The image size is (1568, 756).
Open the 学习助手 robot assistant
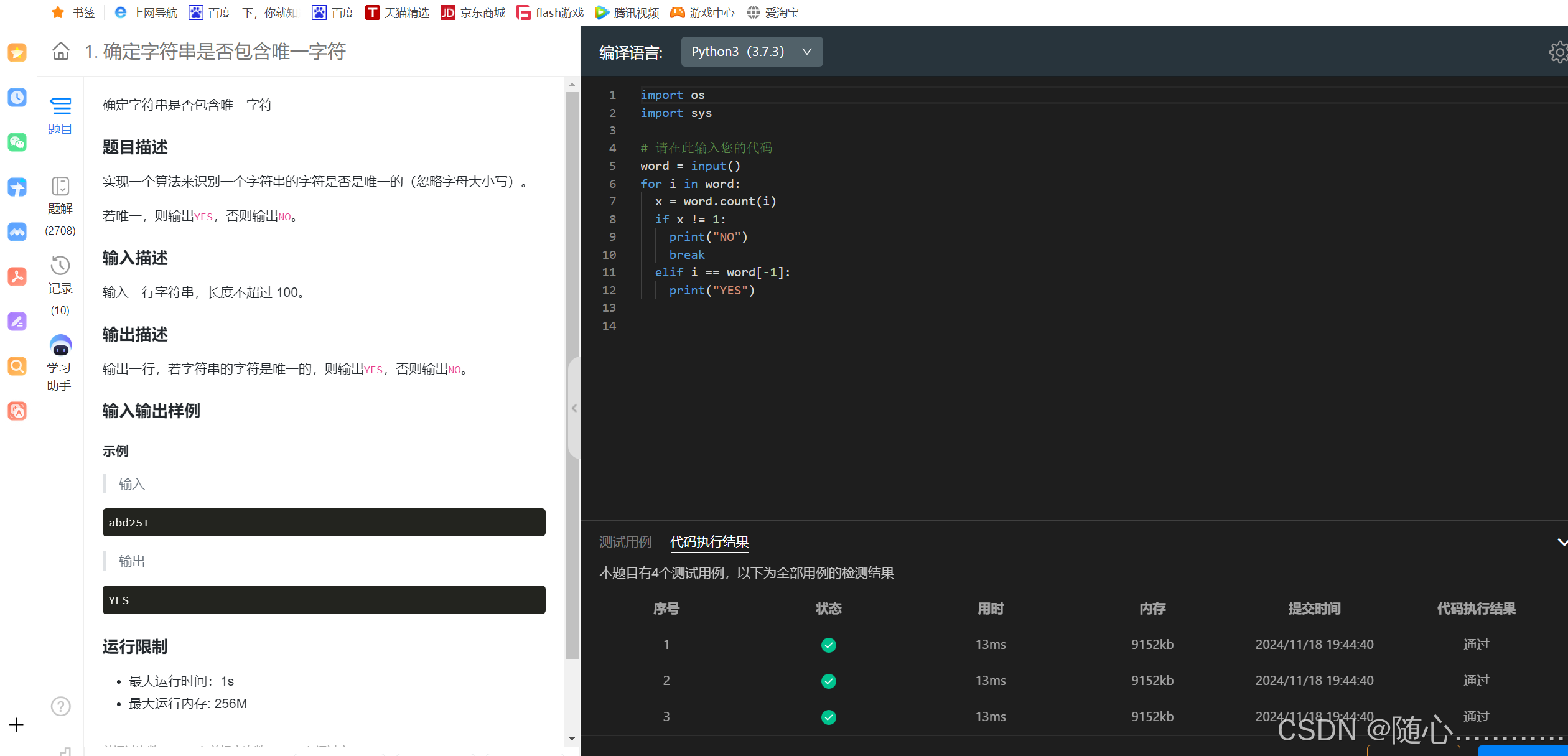(x=60, y=345)
